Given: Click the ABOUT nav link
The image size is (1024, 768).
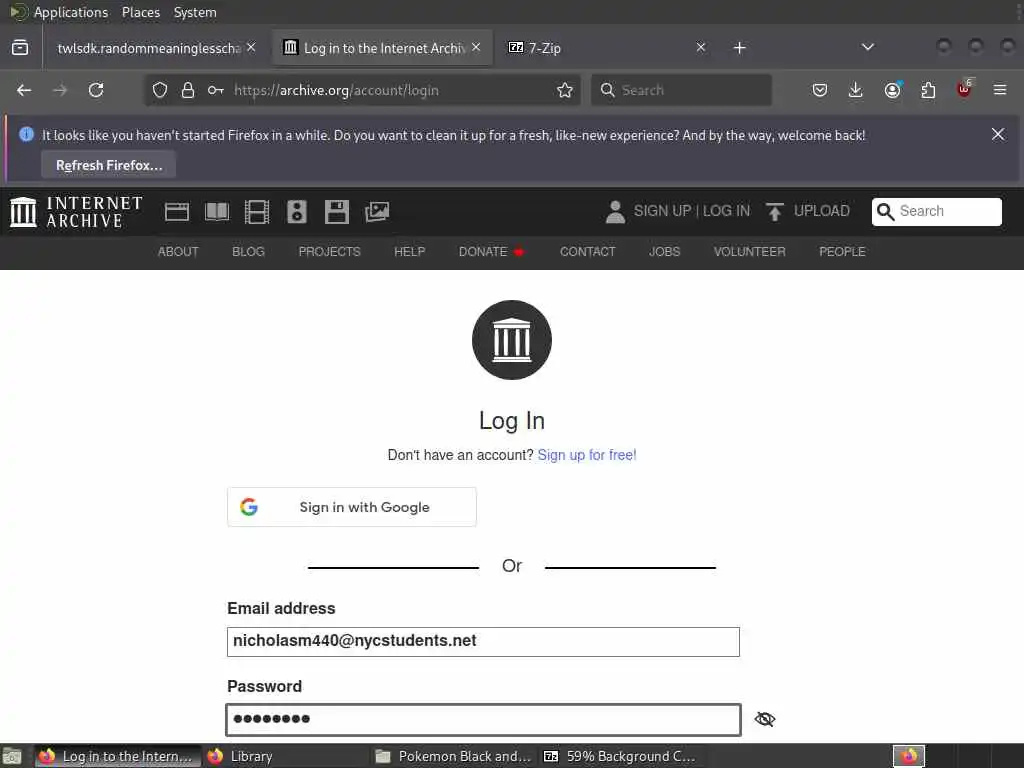Looking at the screenshot, I should [x=178, y=252].
